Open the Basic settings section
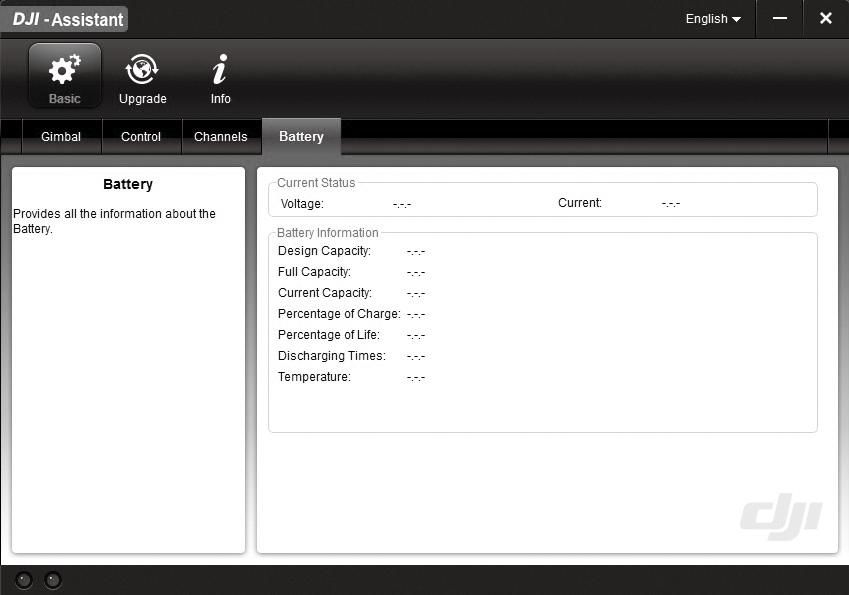Image resolution: width=849 pixels, height=595 pixels. [64, 76]
